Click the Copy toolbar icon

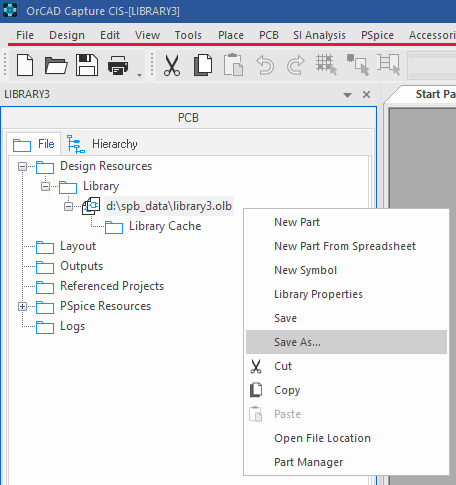[x=203, y=65]
